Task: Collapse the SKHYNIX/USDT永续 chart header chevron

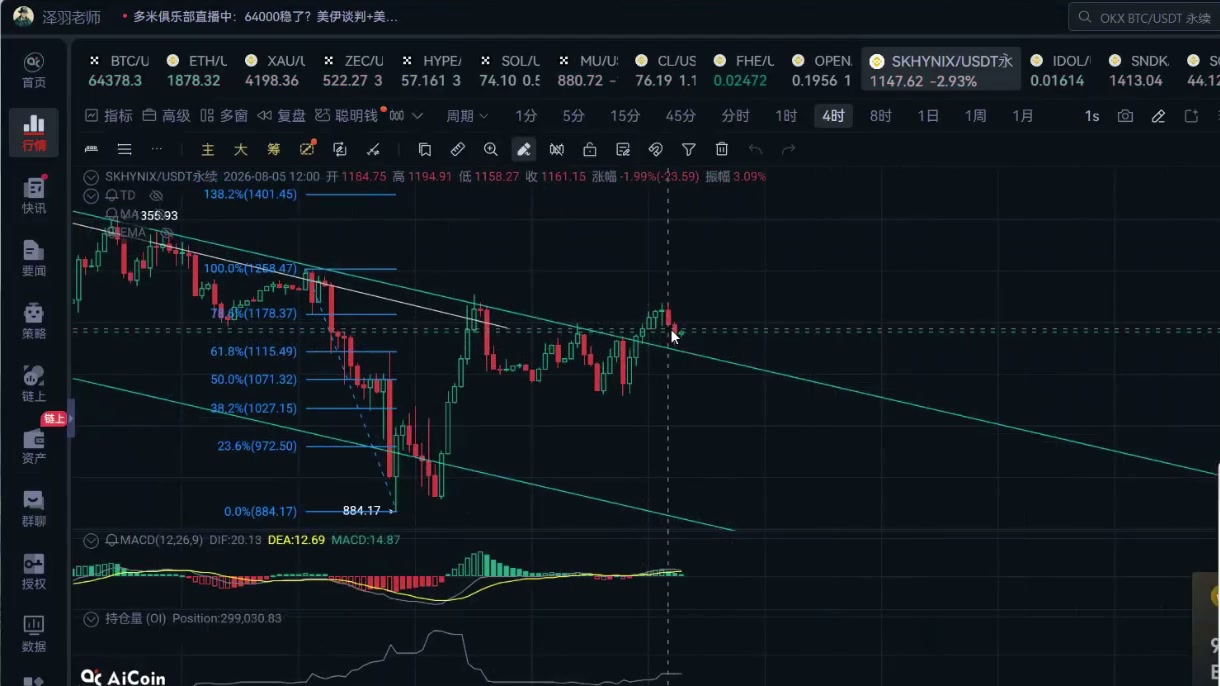Action: pyautogui.click(x=91, y=176)
